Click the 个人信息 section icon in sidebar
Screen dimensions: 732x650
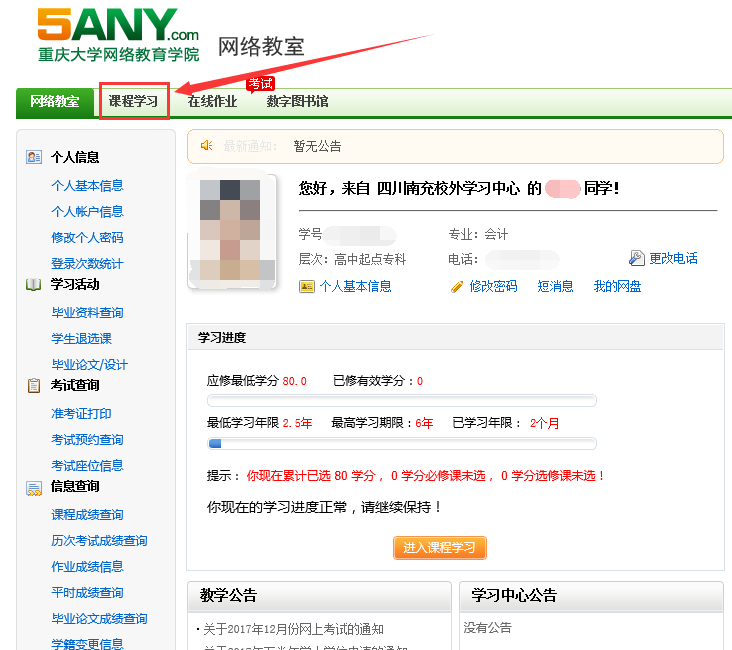34,157
